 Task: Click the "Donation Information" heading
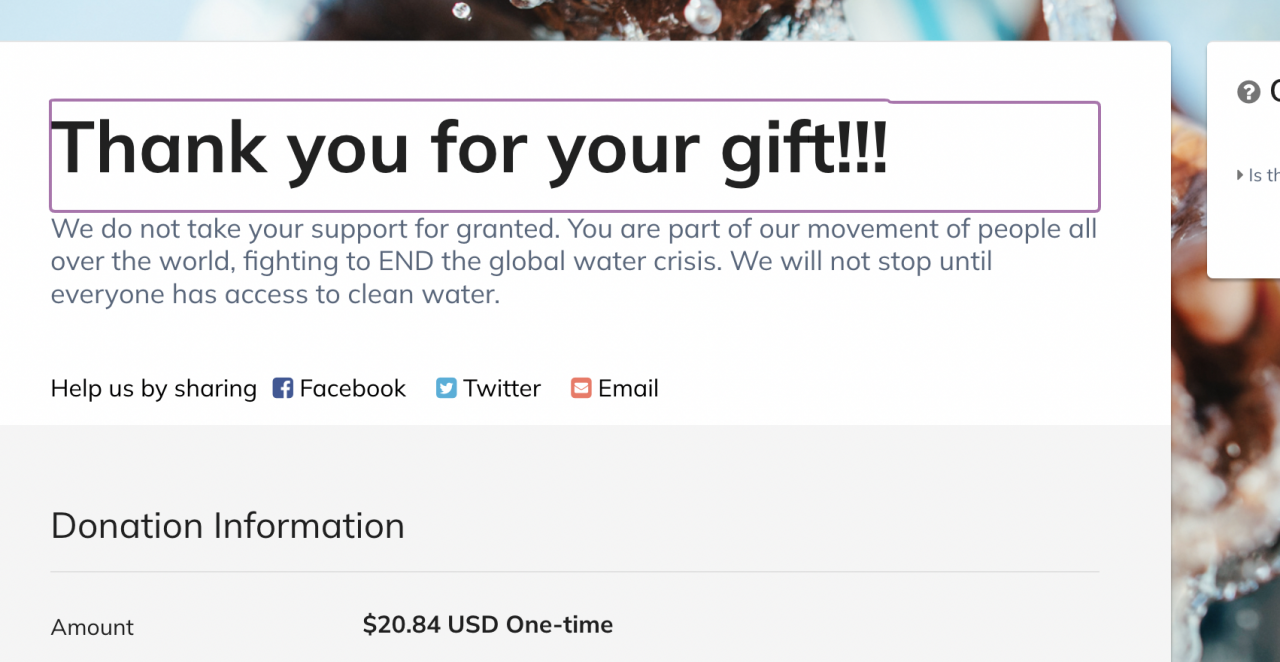point(228,525)
